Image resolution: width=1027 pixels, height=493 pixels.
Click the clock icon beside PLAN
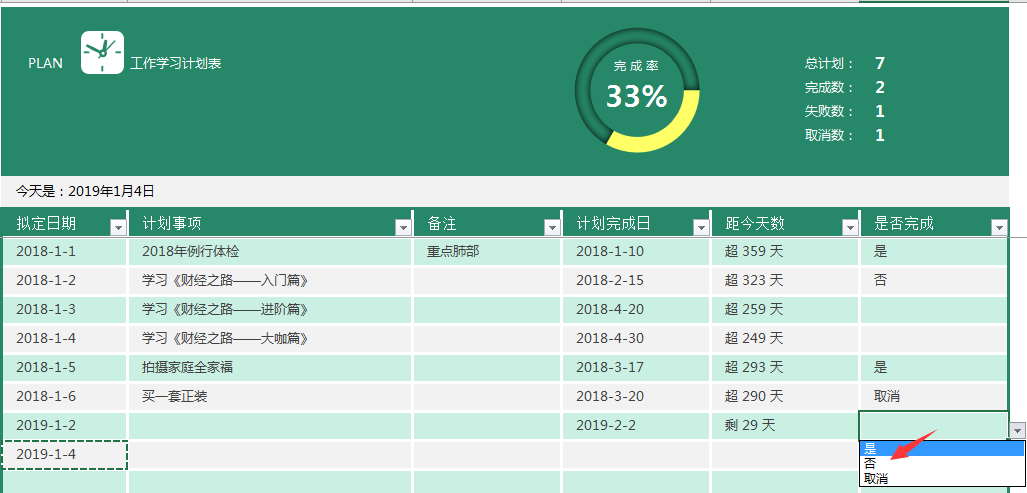coord(102,52)
